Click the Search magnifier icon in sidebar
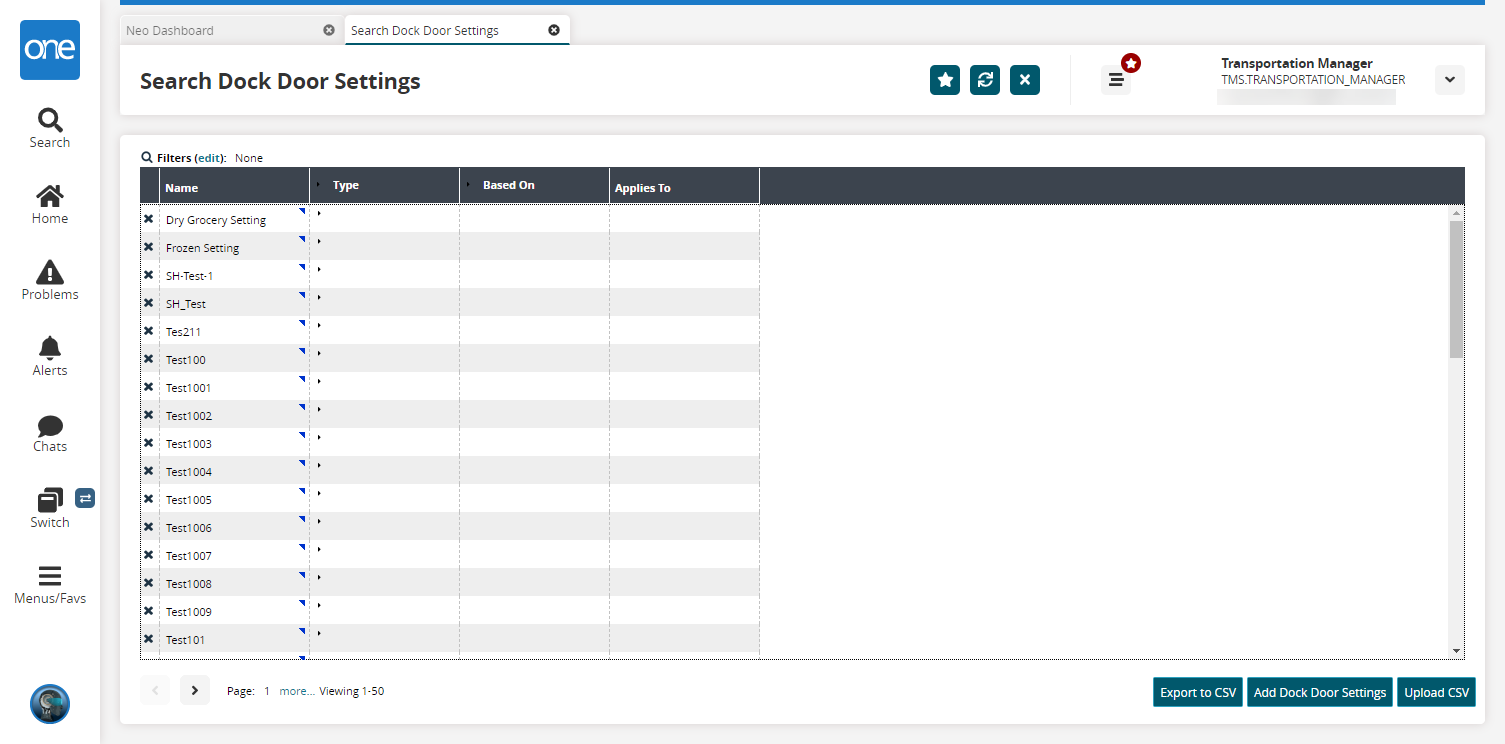Image resolution: width=1505 pixels, height=744 pixels. coord(49,121)
